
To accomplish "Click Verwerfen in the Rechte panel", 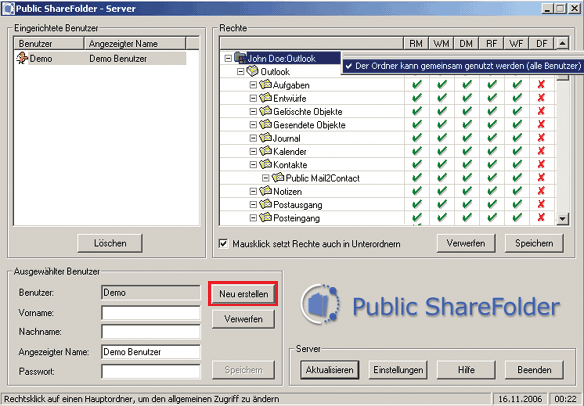I will point(466,243).
